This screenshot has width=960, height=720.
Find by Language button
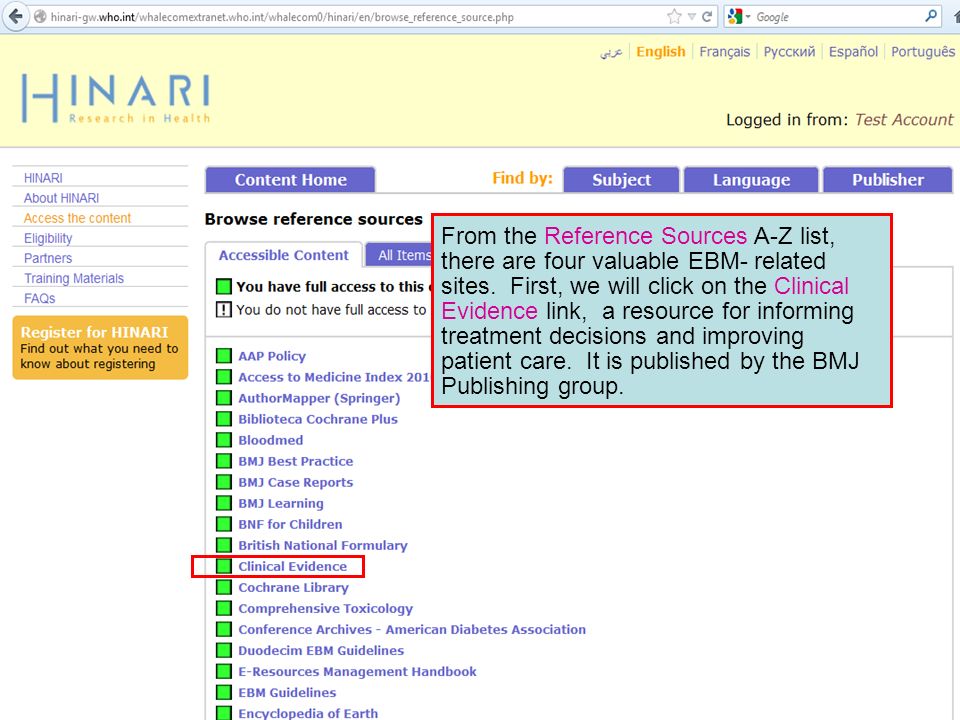click(751, 179)
